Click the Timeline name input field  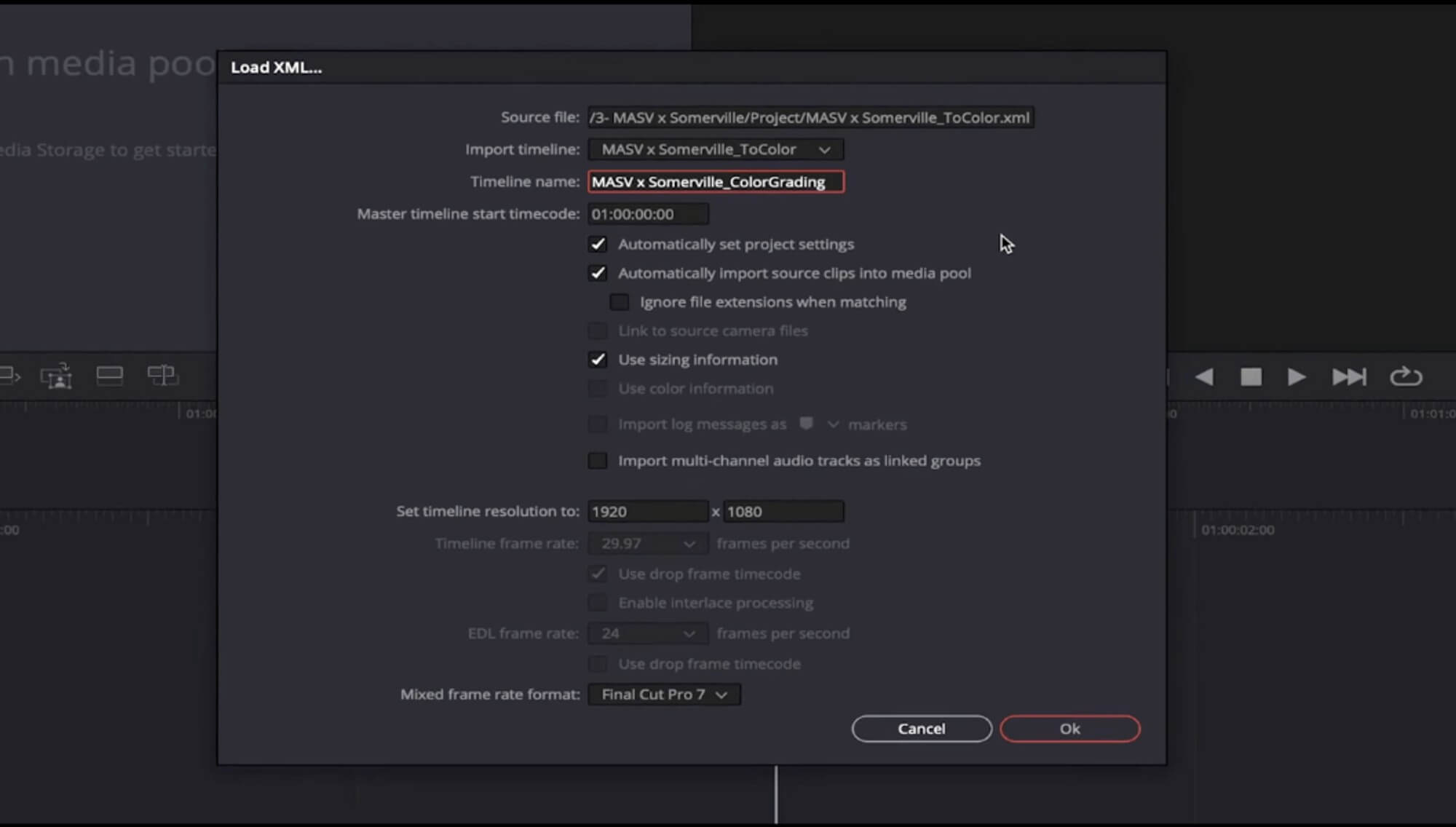pos(715,181)
